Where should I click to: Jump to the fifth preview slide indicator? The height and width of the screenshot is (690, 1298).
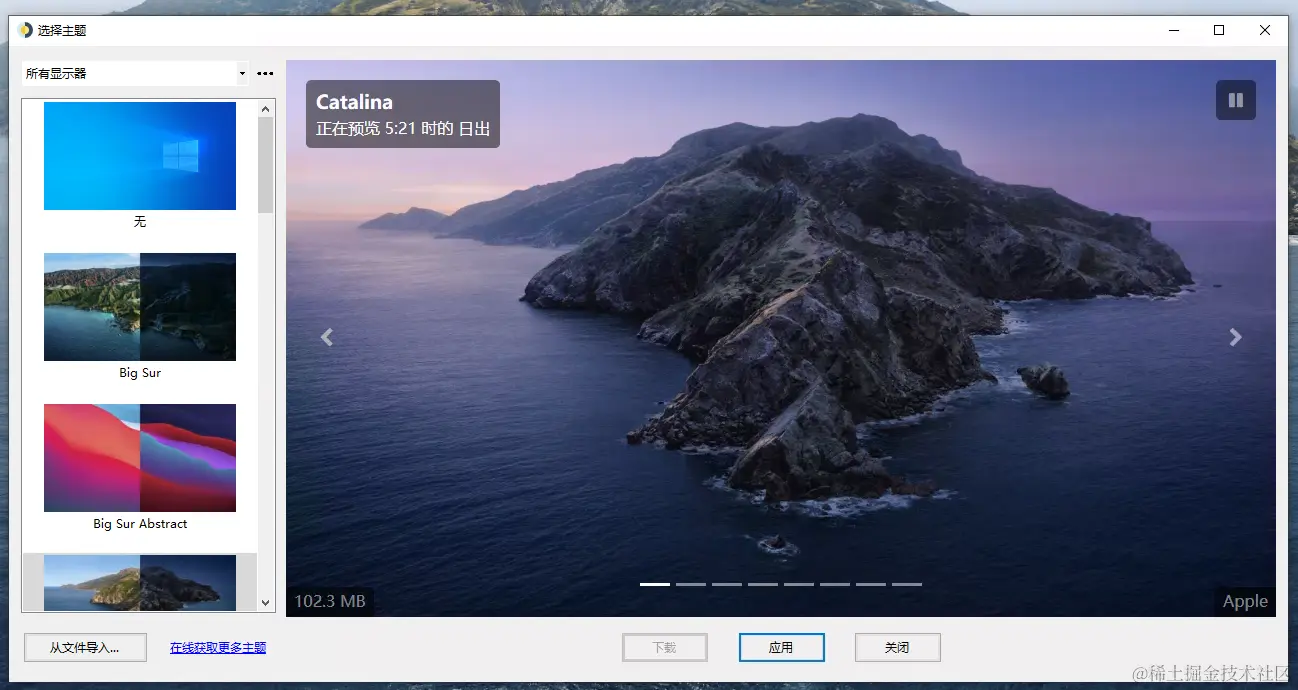(x=799, y=584)
